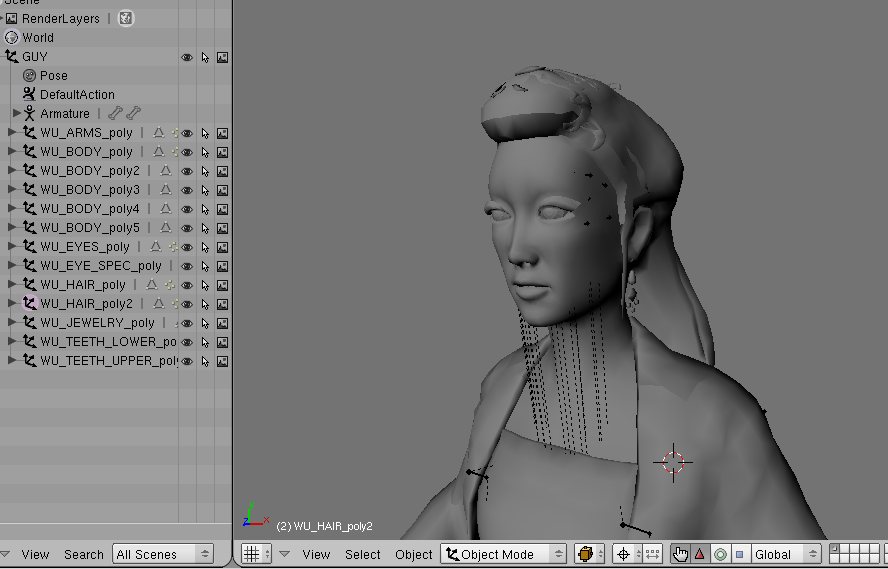Select the Pose entry under GUY

click(54, 76)
